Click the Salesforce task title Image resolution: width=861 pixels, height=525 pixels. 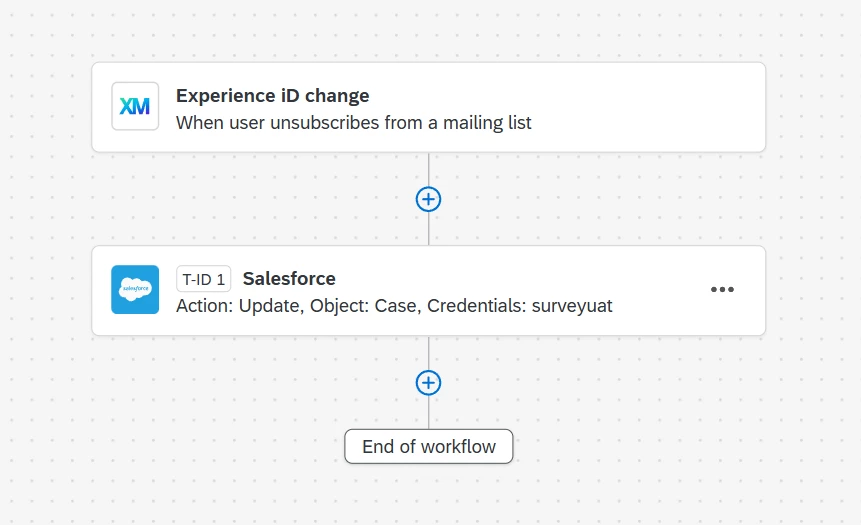(289, 279)
